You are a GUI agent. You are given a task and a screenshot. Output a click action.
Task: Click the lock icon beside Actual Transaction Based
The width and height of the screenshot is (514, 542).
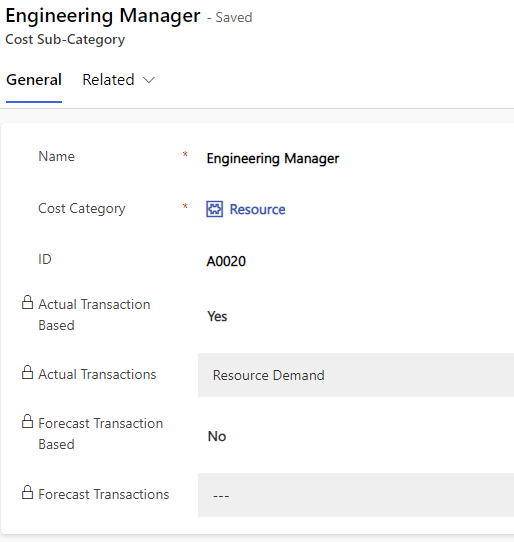(x=27, y=302)
